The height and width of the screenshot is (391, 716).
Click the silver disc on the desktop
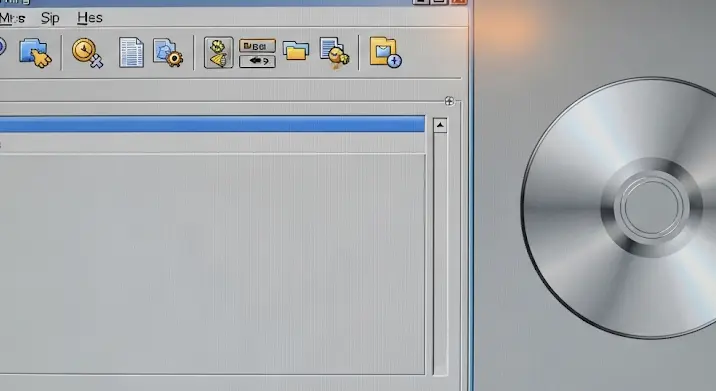tap(619, 208)
